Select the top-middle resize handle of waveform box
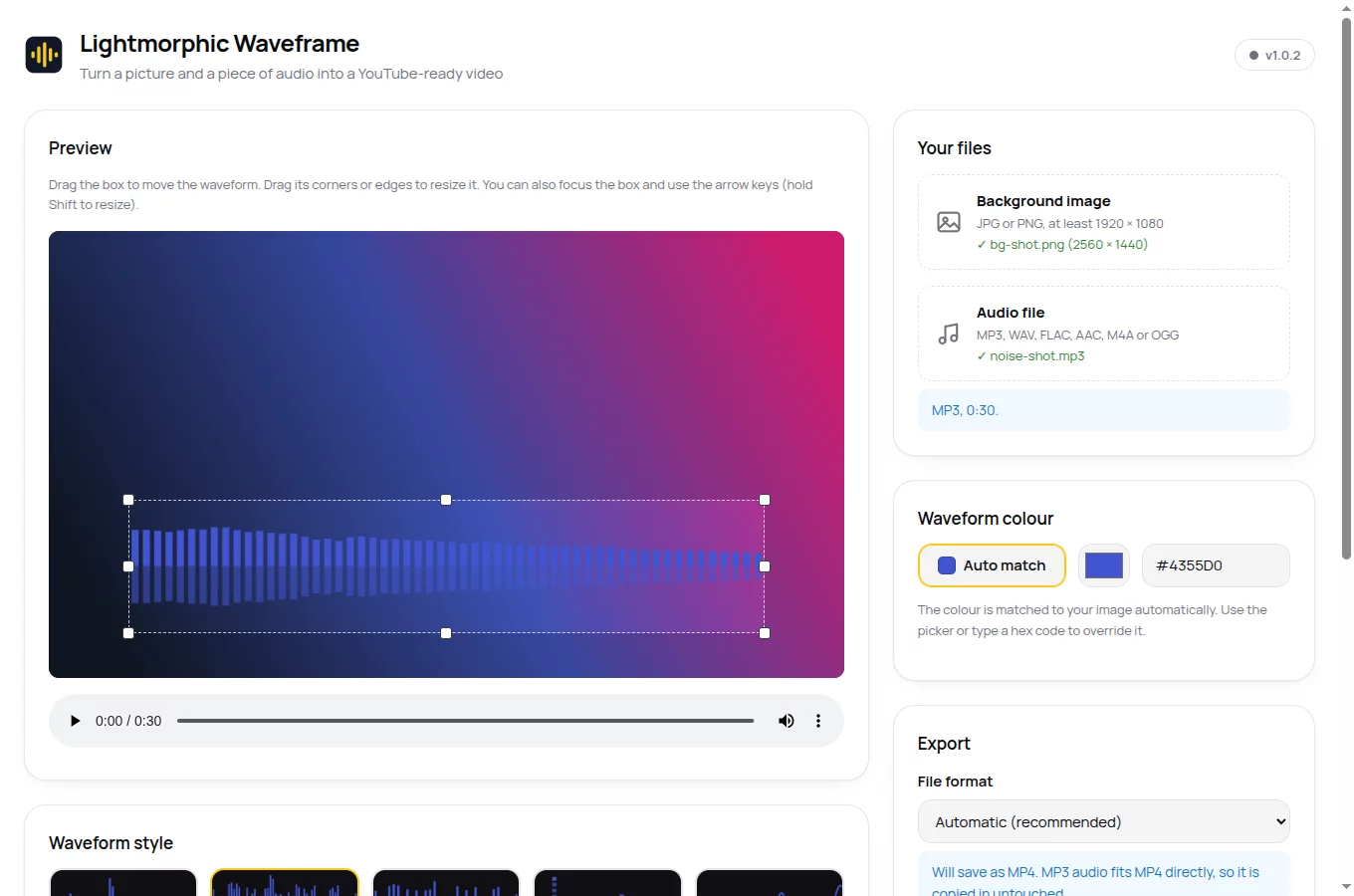 tap(446, 500)
